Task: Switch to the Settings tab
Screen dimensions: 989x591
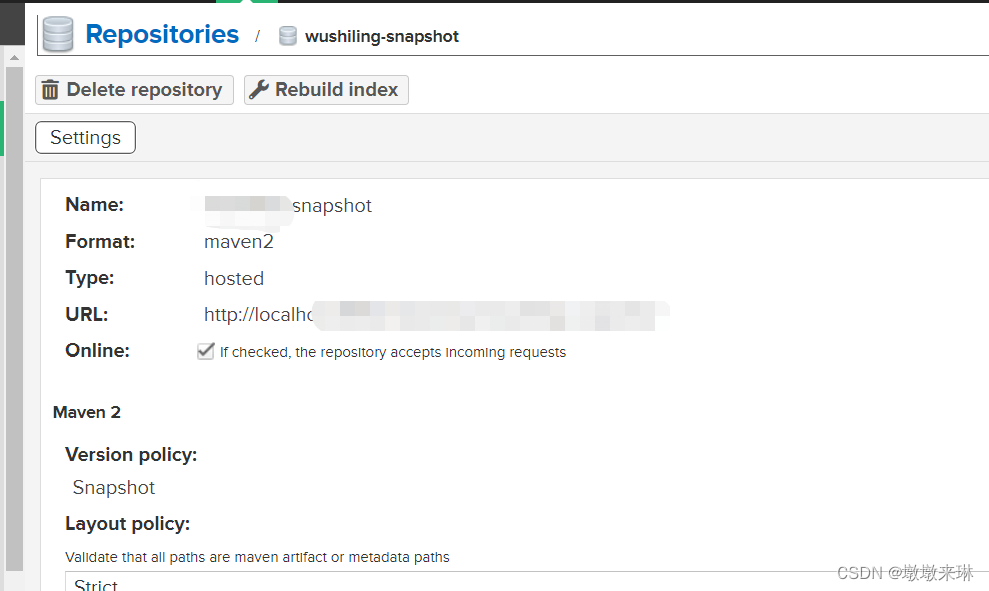Action: pyautogui.click(x=85, y=137)
